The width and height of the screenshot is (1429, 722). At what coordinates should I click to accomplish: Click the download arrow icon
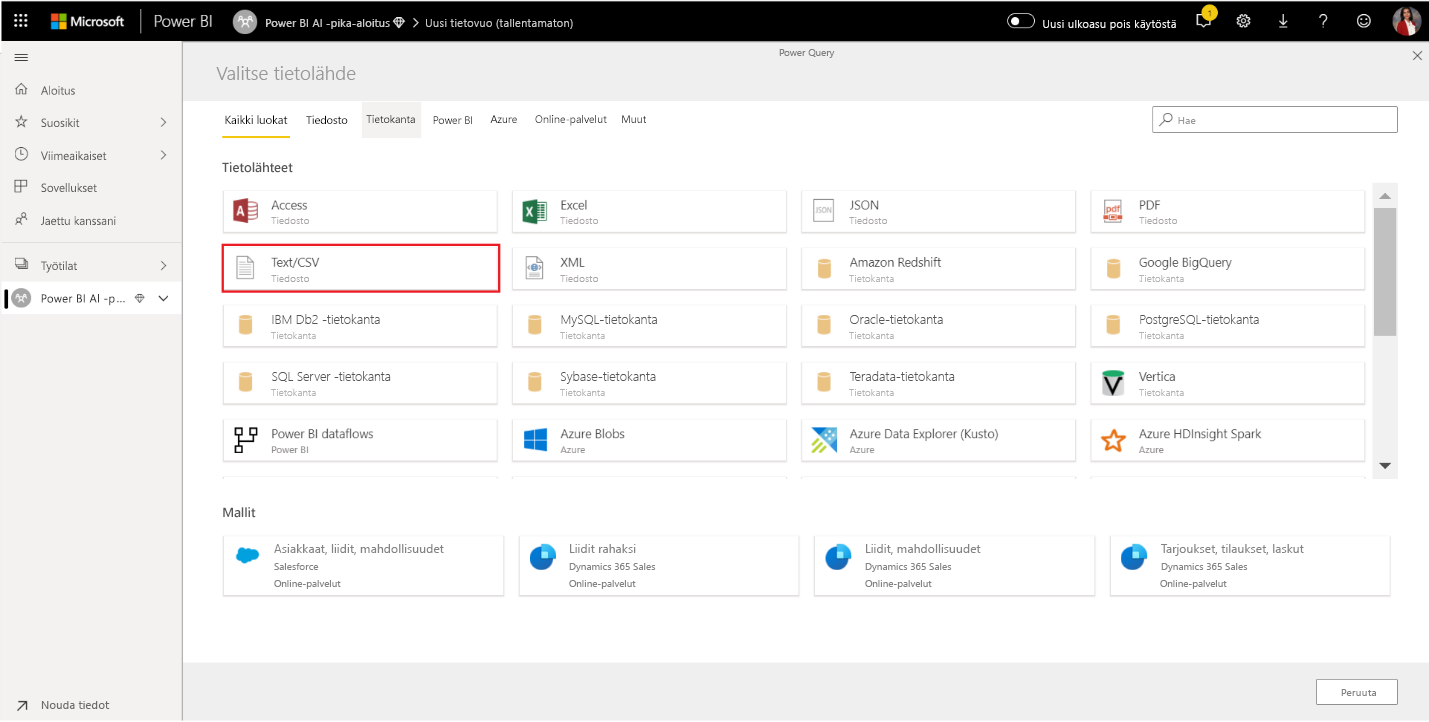1283,21
